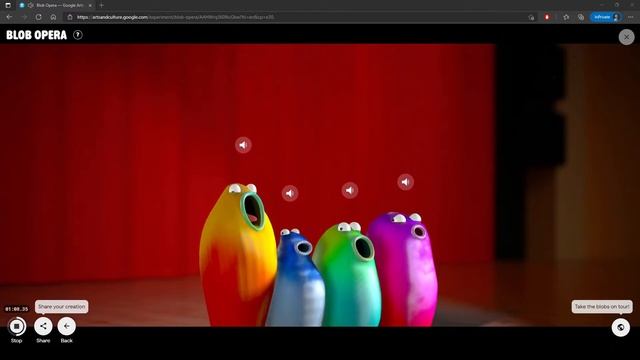Click the recording timer display

click(17, 309)
